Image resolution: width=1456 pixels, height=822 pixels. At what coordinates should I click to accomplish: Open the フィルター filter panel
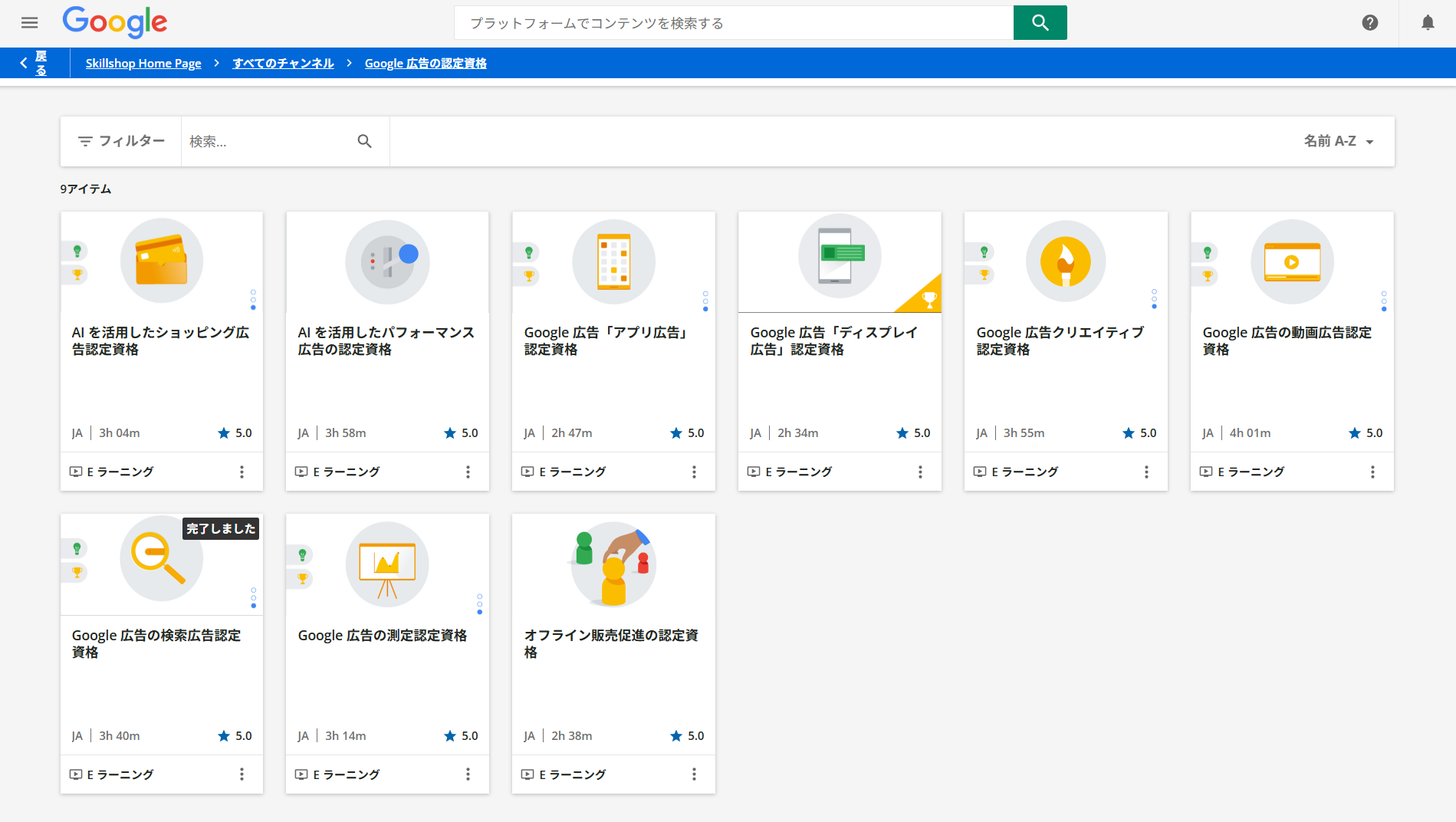(x=121, y=141)
